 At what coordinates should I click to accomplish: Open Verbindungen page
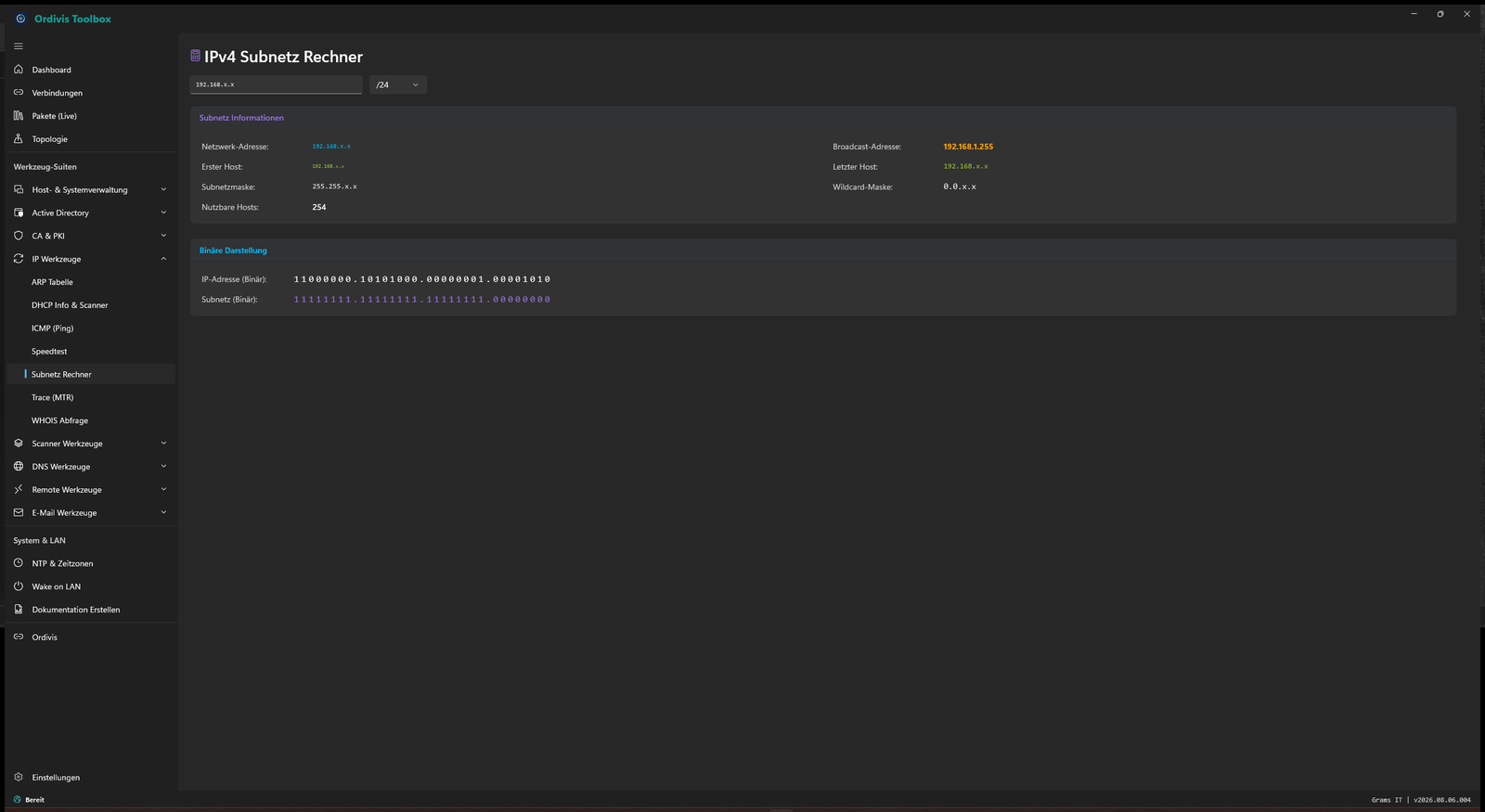tap(90, 93)
